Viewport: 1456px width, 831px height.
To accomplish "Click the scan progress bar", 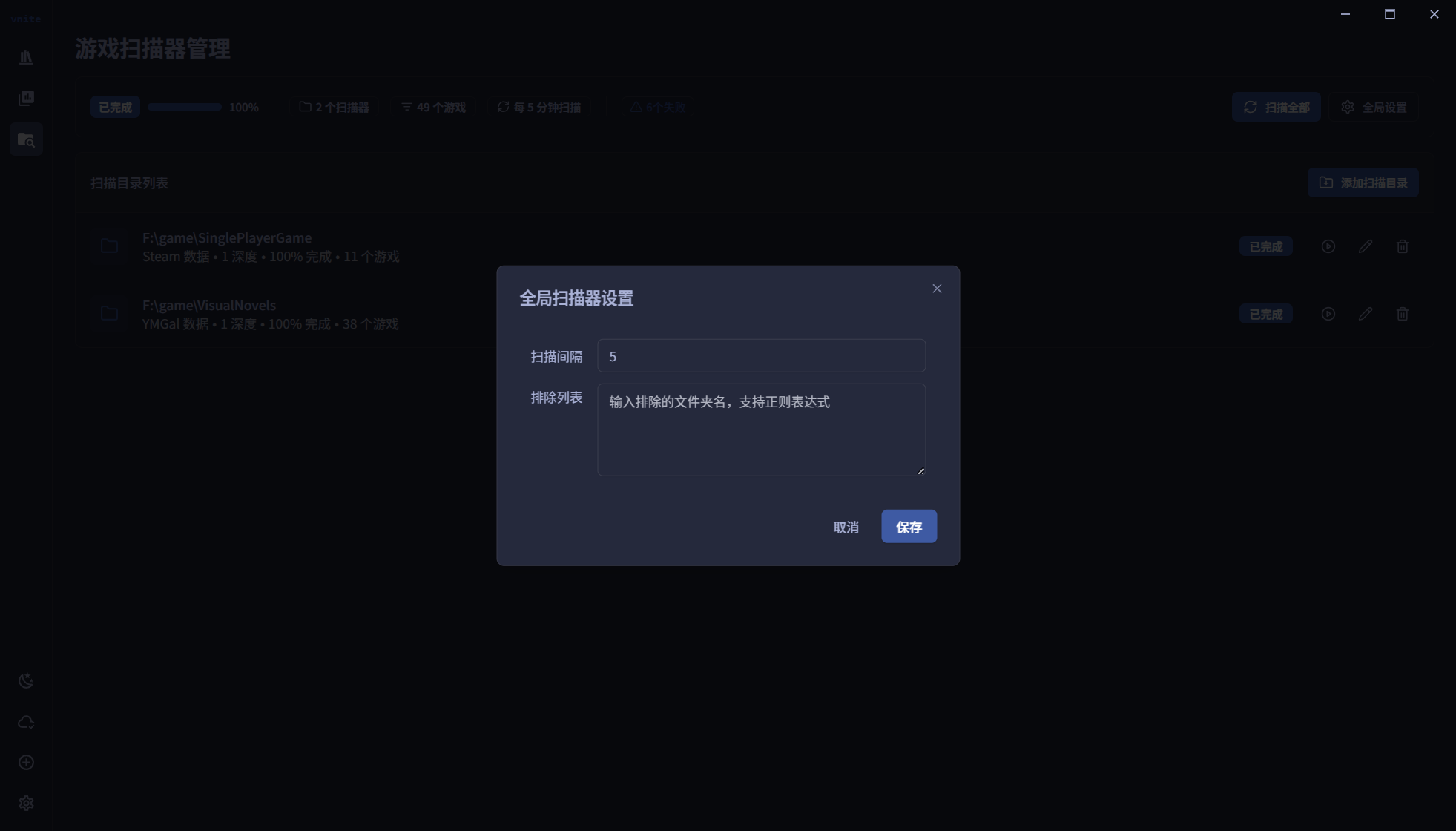I will [x=184, y=108].
